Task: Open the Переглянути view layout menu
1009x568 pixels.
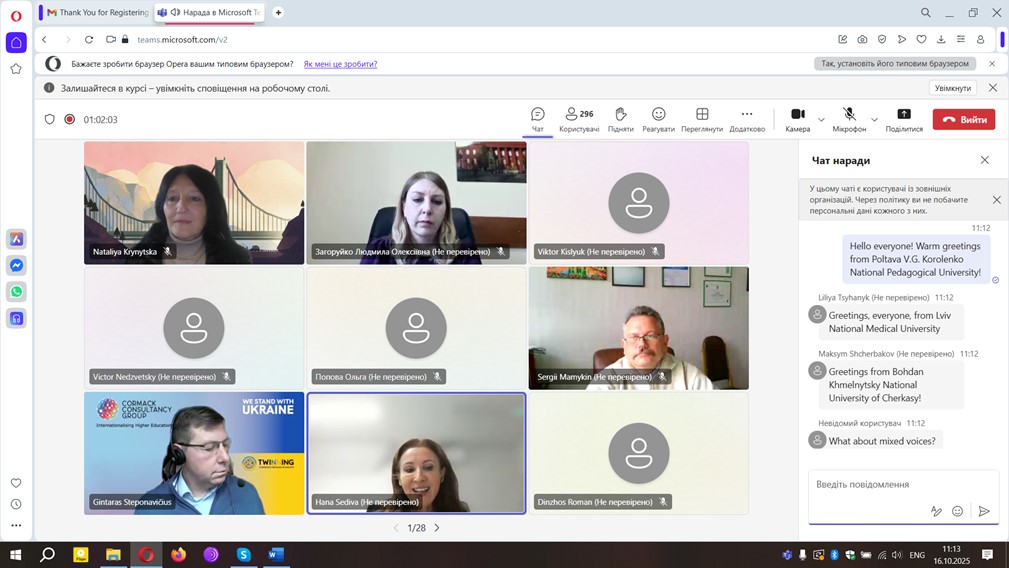Action: point(702,119)
